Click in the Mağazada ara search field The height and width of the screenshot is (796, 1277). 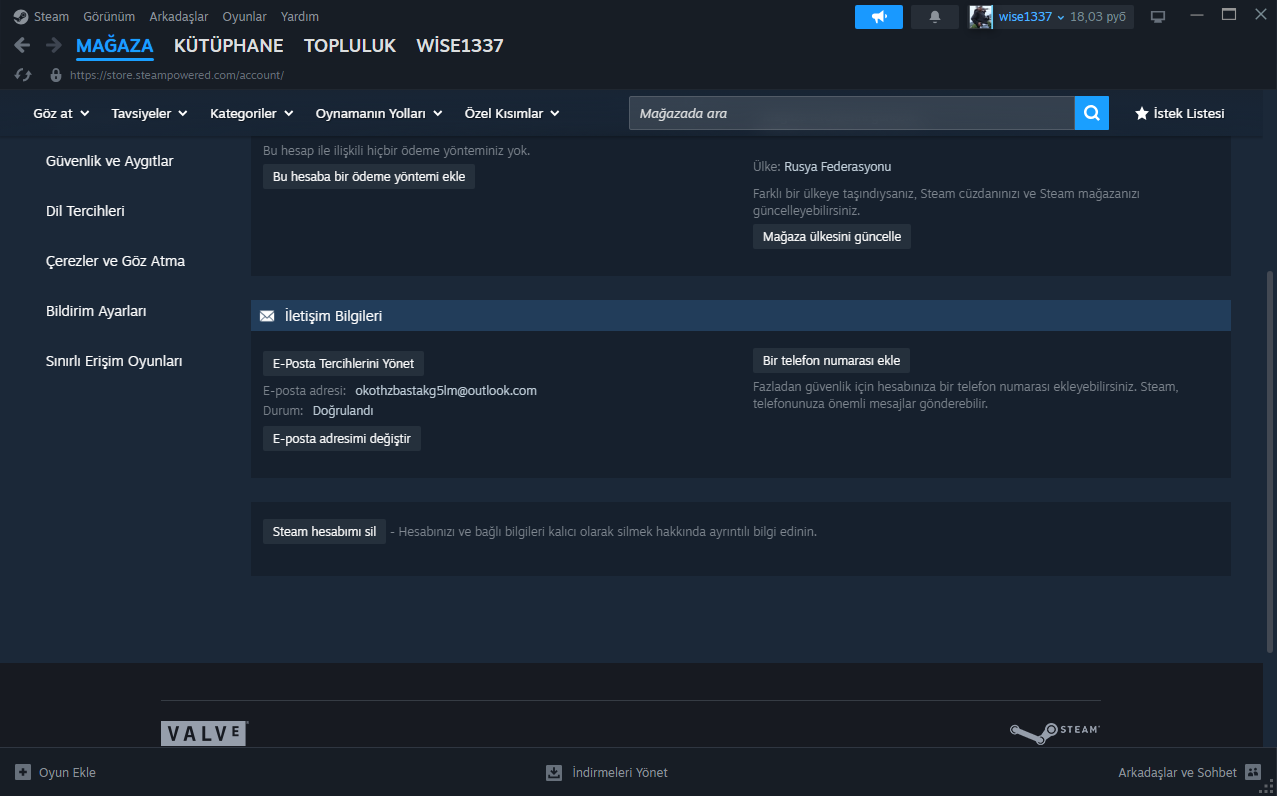coord(851,113)
